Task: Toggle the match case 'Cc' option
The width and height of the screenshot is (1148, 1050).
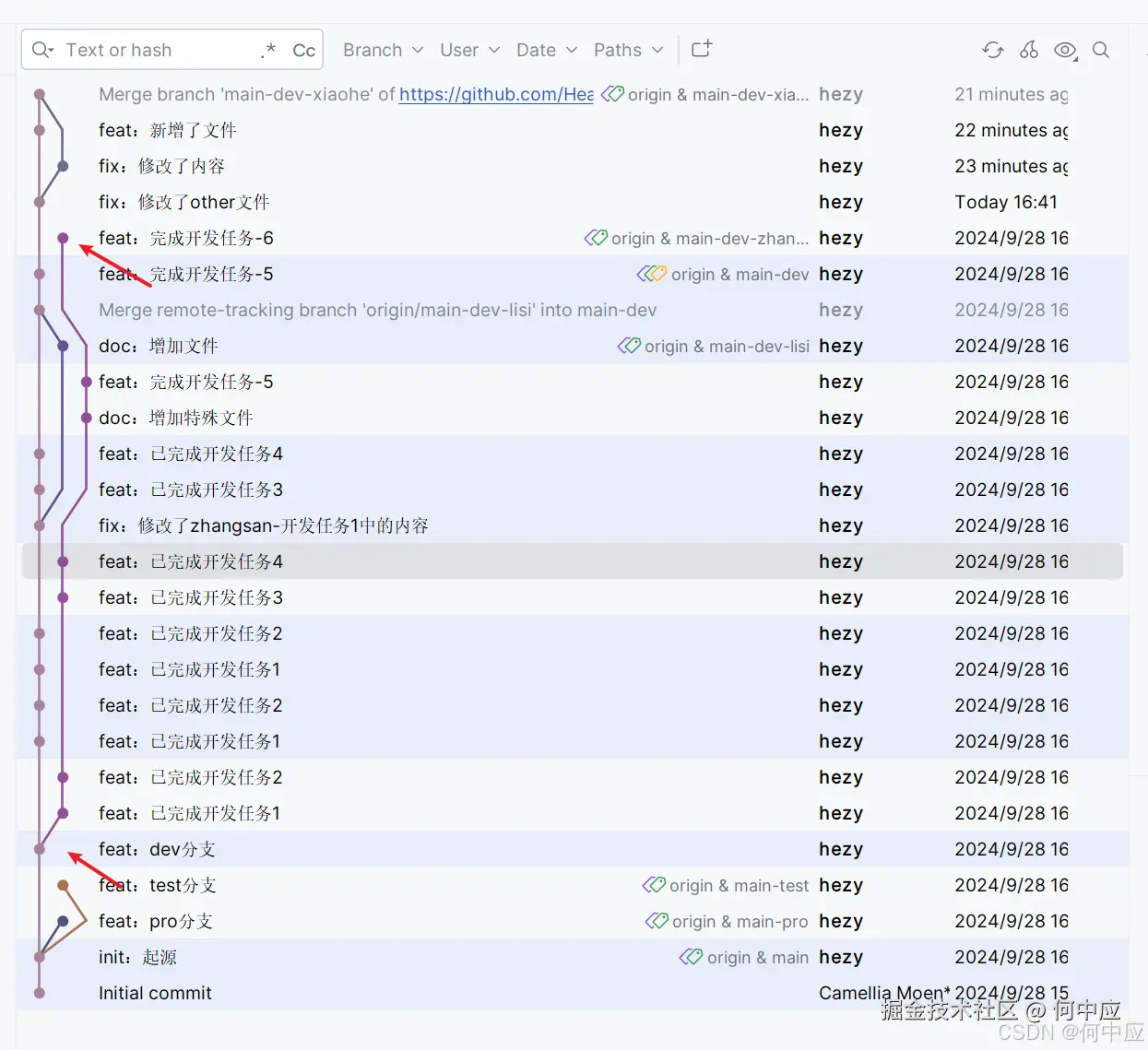Action: pyautogui.click(x=303, y=51)
